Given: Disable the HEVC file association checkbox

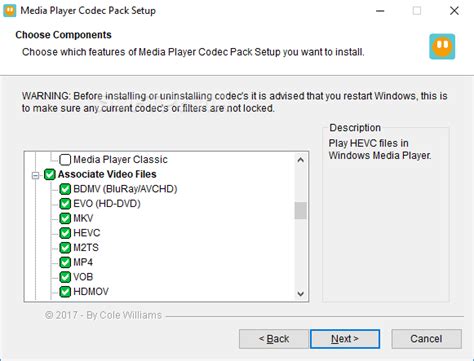Looking at the screenshot, I should [65, 233].
